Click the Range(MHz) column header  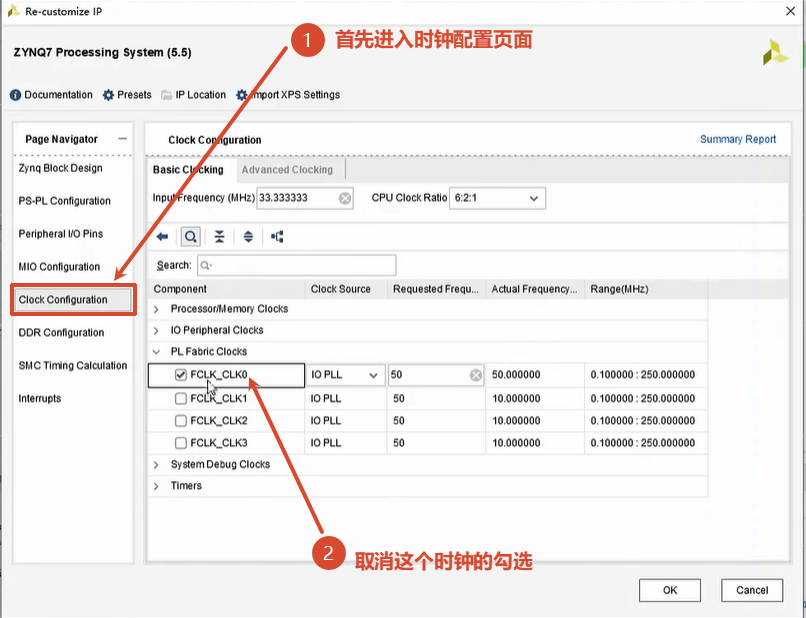[646, 289]
